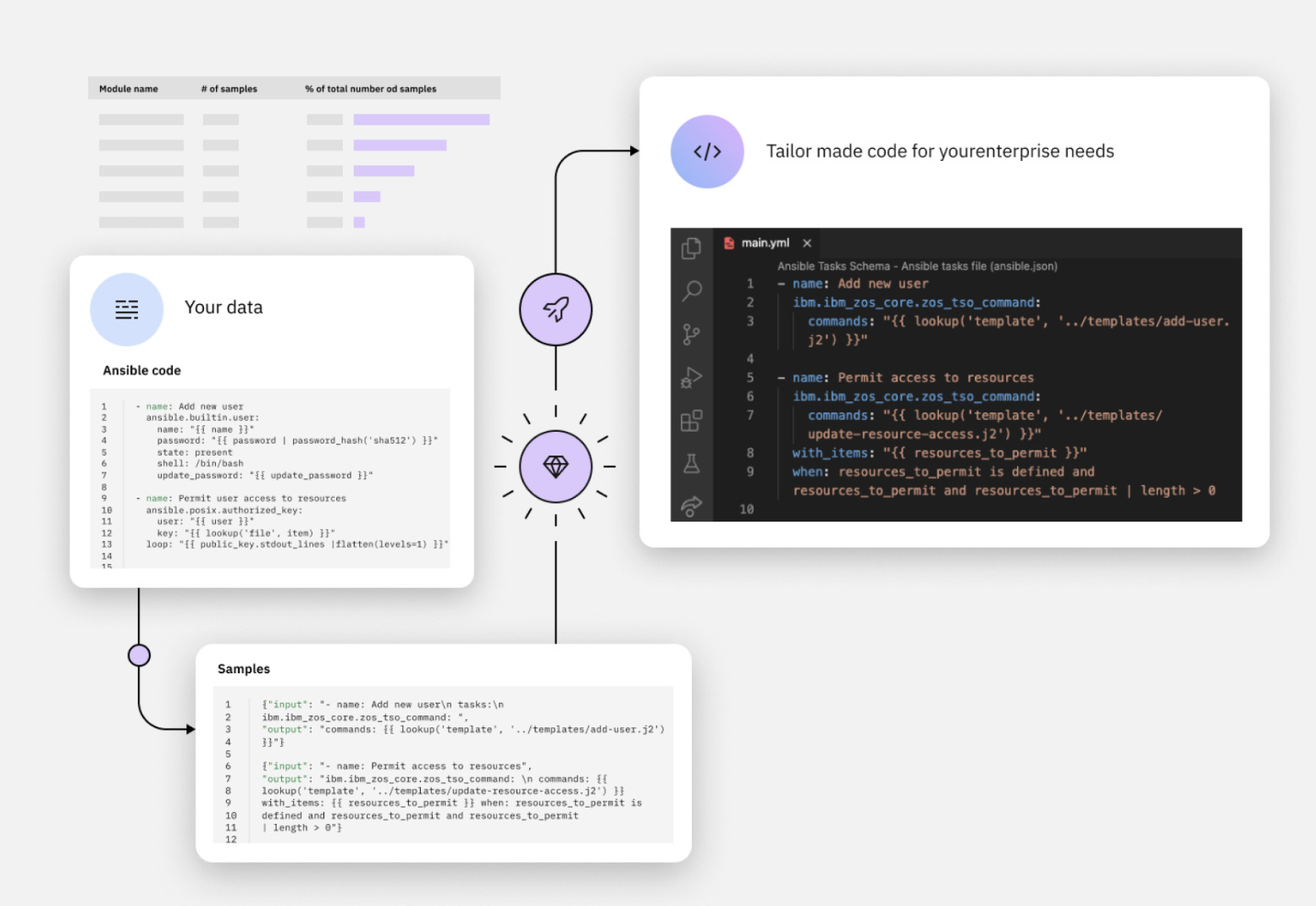Click the 'Ansible code' label
Image resolution: width=1316 pixels, height=906 pixels.
click(141, 371)
